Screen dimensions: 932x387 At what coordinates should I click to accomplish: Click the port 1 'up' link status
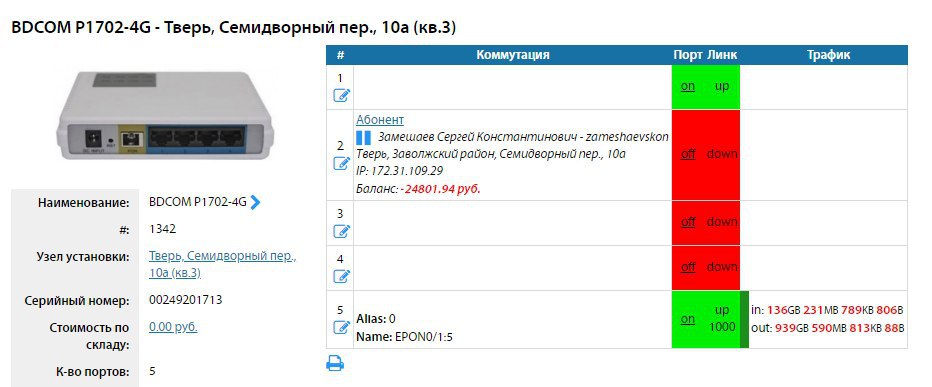click(x=722, y=86)
